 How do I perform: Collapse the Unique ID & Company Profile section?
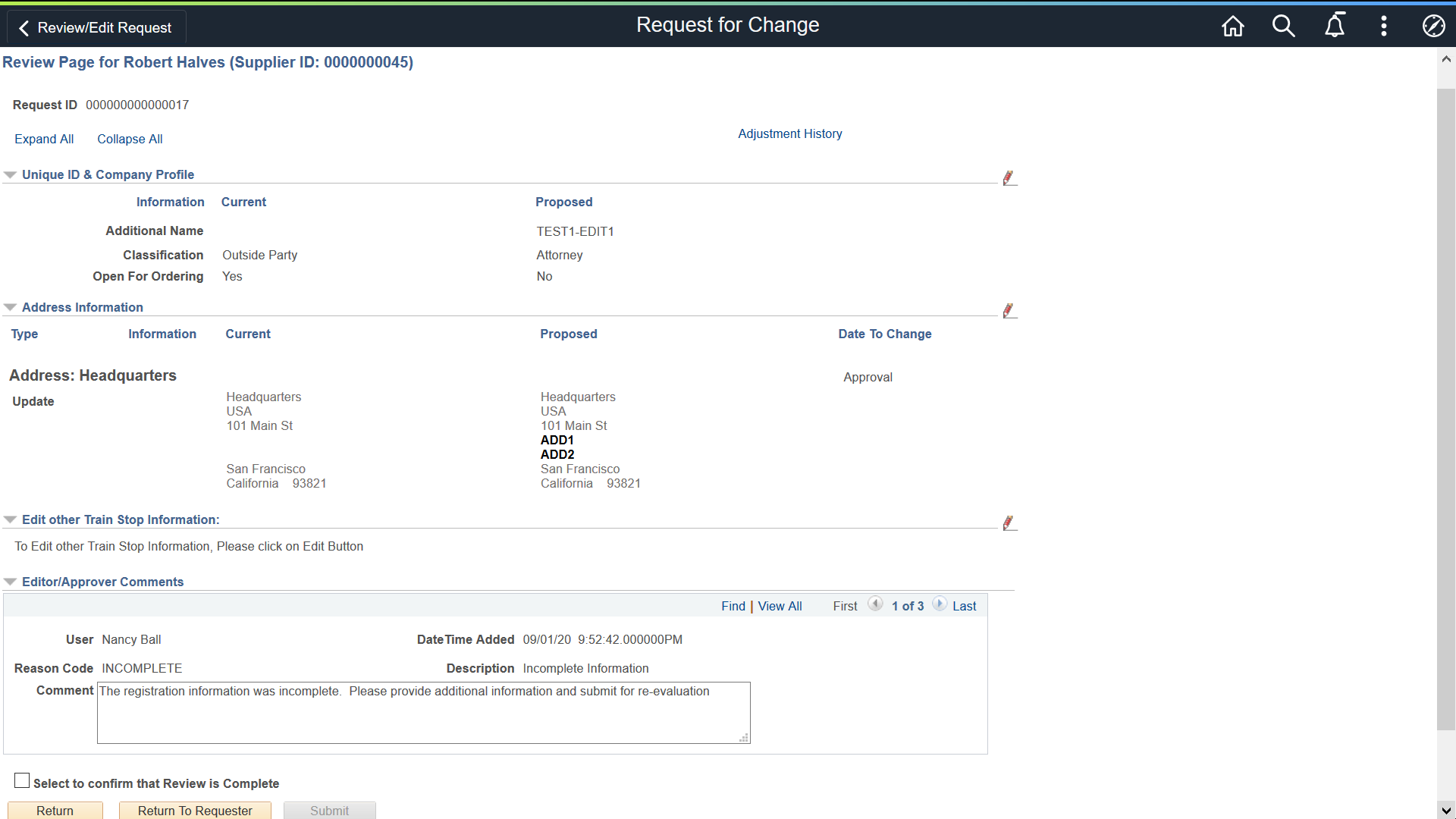click(x=10, y=174)
